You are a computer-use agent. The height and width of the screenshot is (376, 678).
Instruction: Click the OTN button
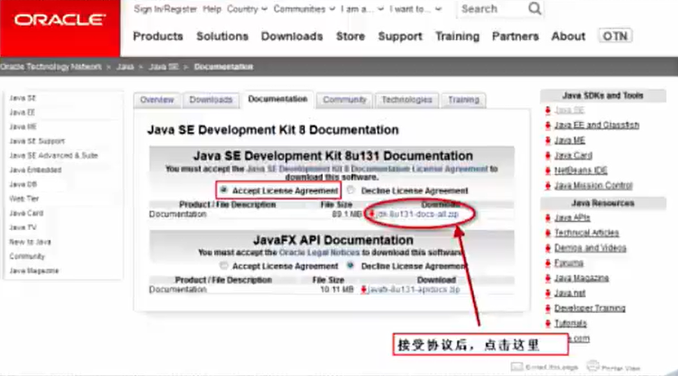(x=615, y=36)
